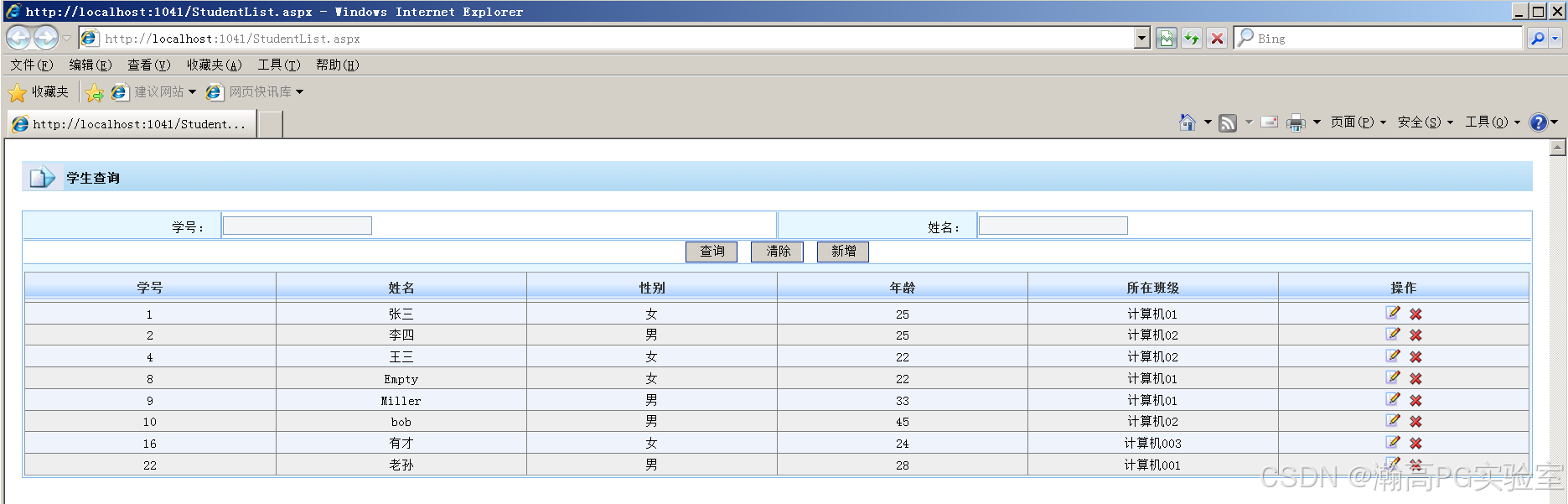The width and height of the screenshot is (1568, 504).
Task: Open 页面(P) command bar menu
Action: pyautogui.click(x=1358, y=122)
